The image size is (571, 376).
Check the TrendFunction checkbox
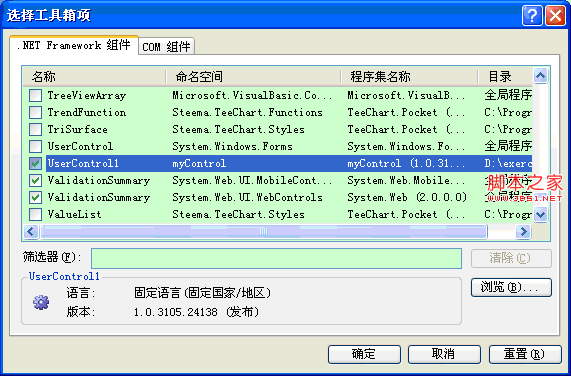click(x=35, y=112)
